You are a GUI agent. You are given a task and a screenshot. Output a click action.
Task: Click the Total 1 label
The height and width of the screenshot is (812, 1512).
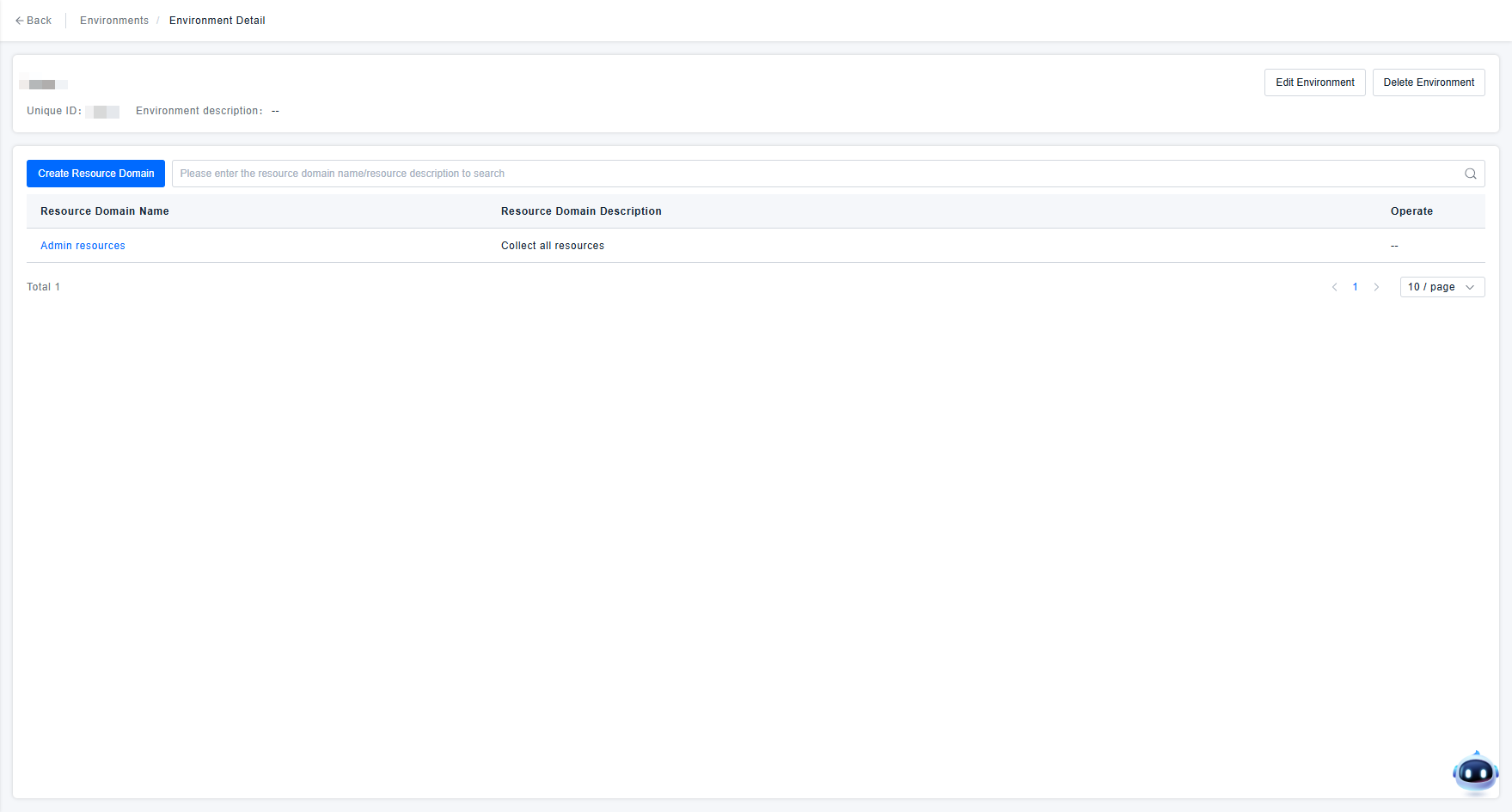pyautogui.click(x=43, y=287)
